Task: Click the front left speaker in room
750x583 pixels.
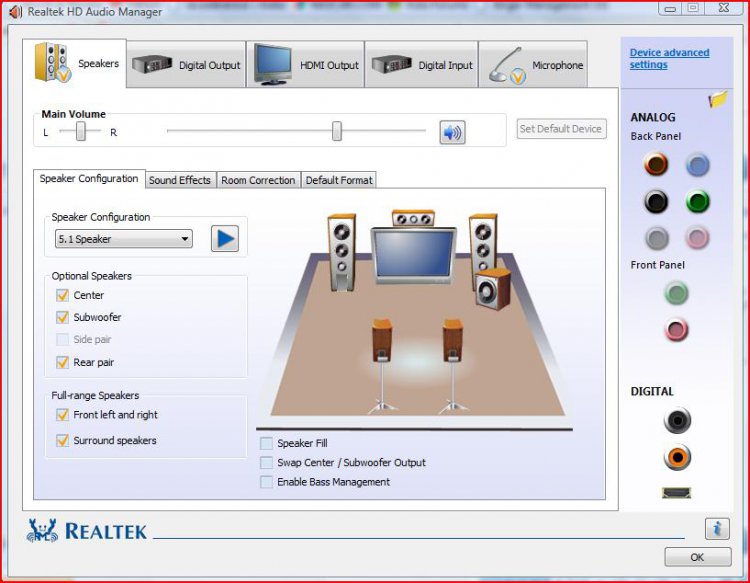Action: click(342, 253)
